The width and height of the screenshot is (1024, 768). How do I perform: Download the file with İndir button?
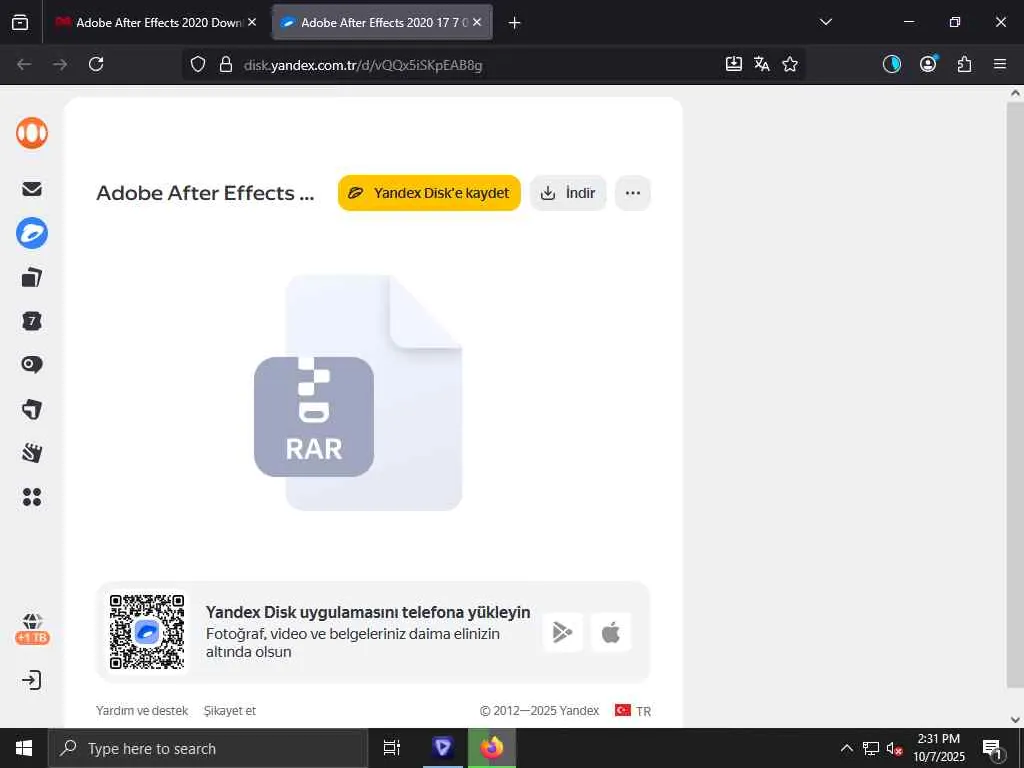tap(568, 193)
